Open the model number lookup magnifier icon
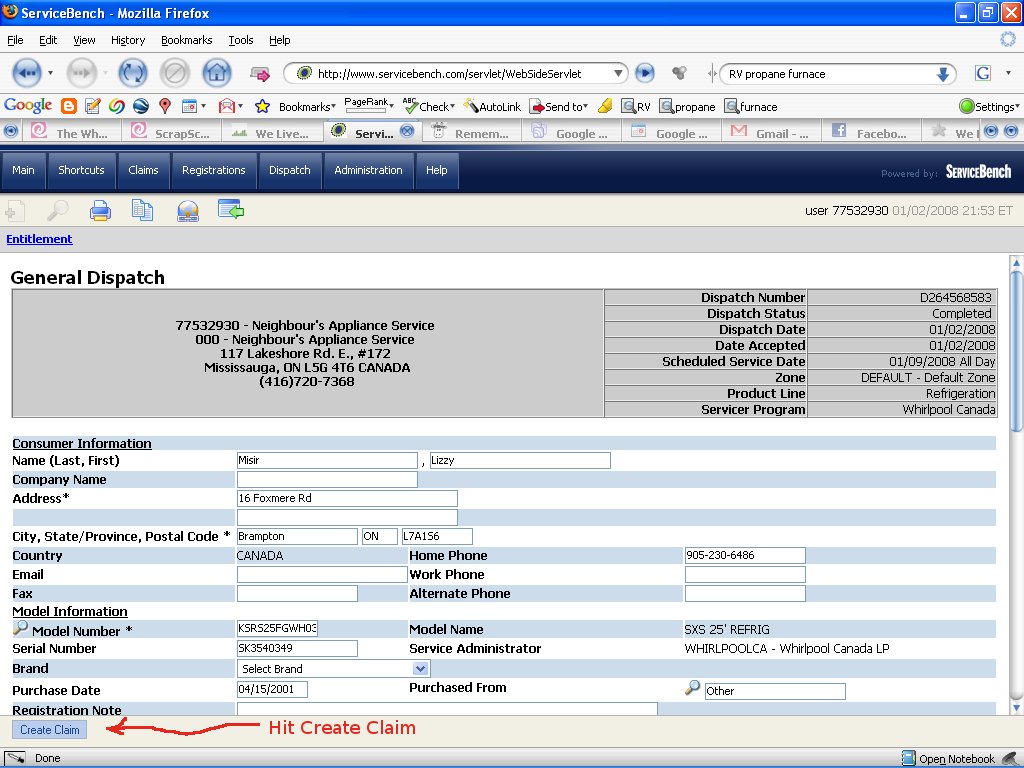The image size is (1024, 768). pos(20,628)
